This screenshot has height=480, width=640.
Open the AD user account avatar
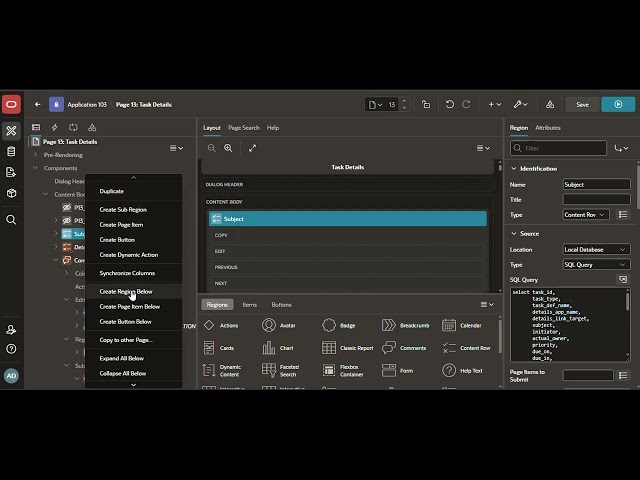11,376
